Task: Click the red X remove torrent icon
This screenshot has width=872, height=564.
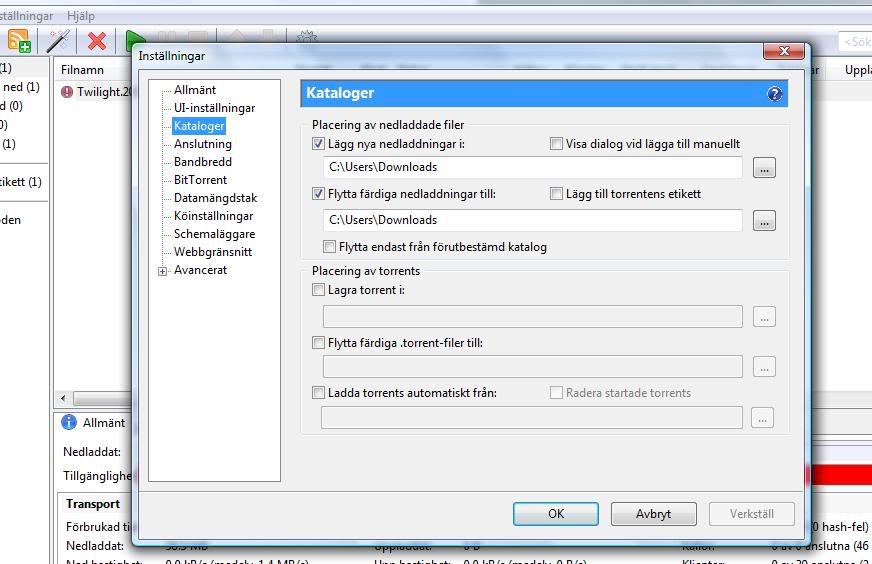Action: (x=97, y=41)
